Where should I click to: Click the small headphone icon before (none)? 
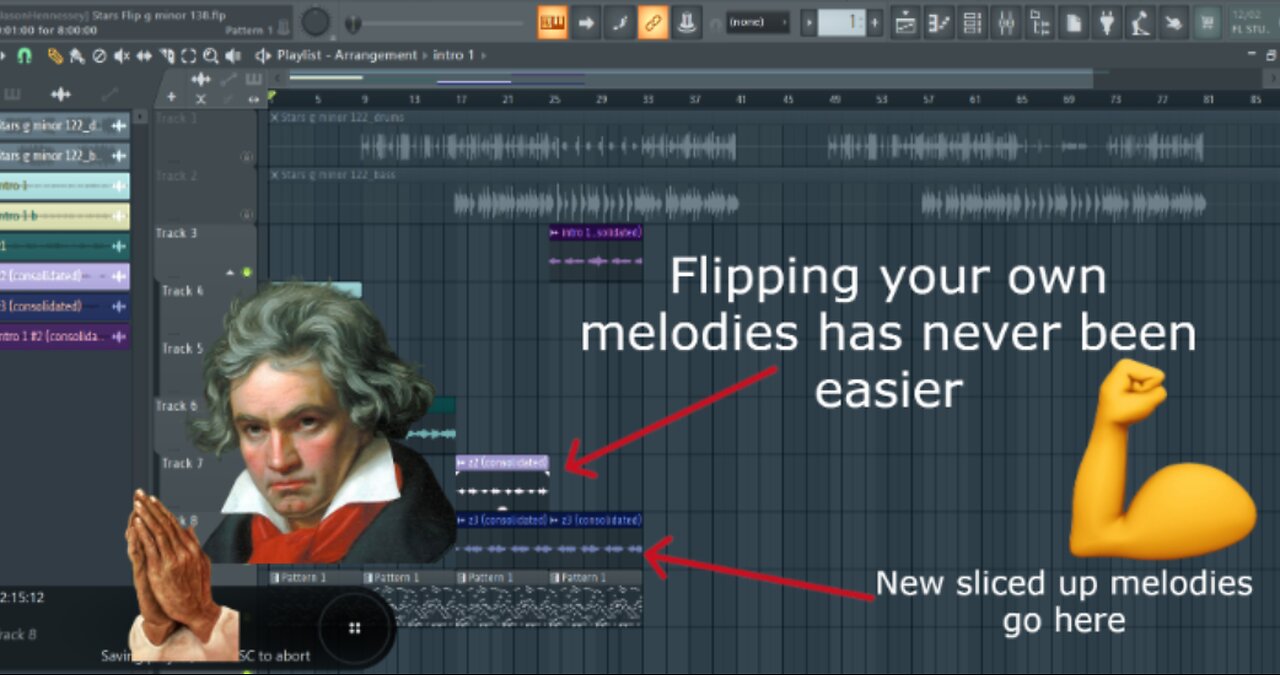715,24
